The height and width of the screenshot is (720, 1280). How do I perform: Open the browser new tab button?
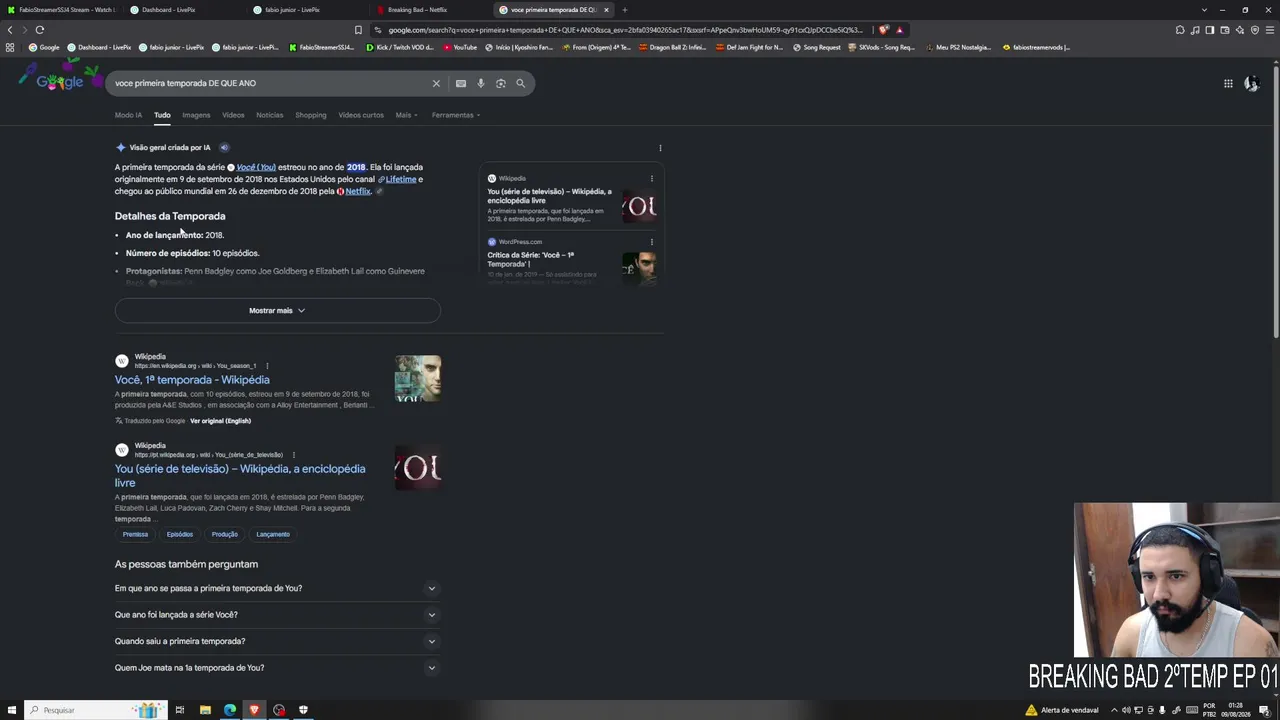[x=625, y=10]
